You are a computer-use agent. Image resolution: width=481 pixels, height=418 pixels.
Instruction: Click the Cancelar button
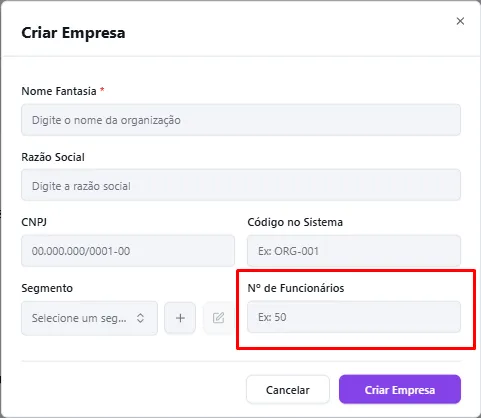288,390
